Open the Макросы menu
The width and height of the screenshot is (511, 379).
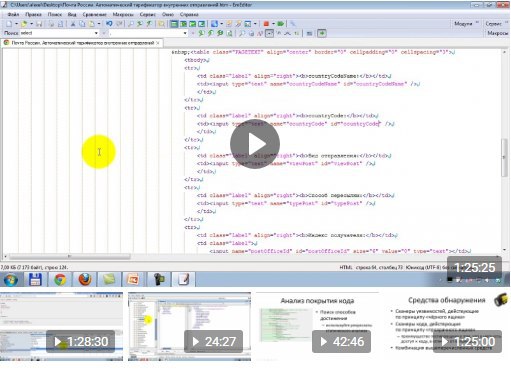pos(123,14)
